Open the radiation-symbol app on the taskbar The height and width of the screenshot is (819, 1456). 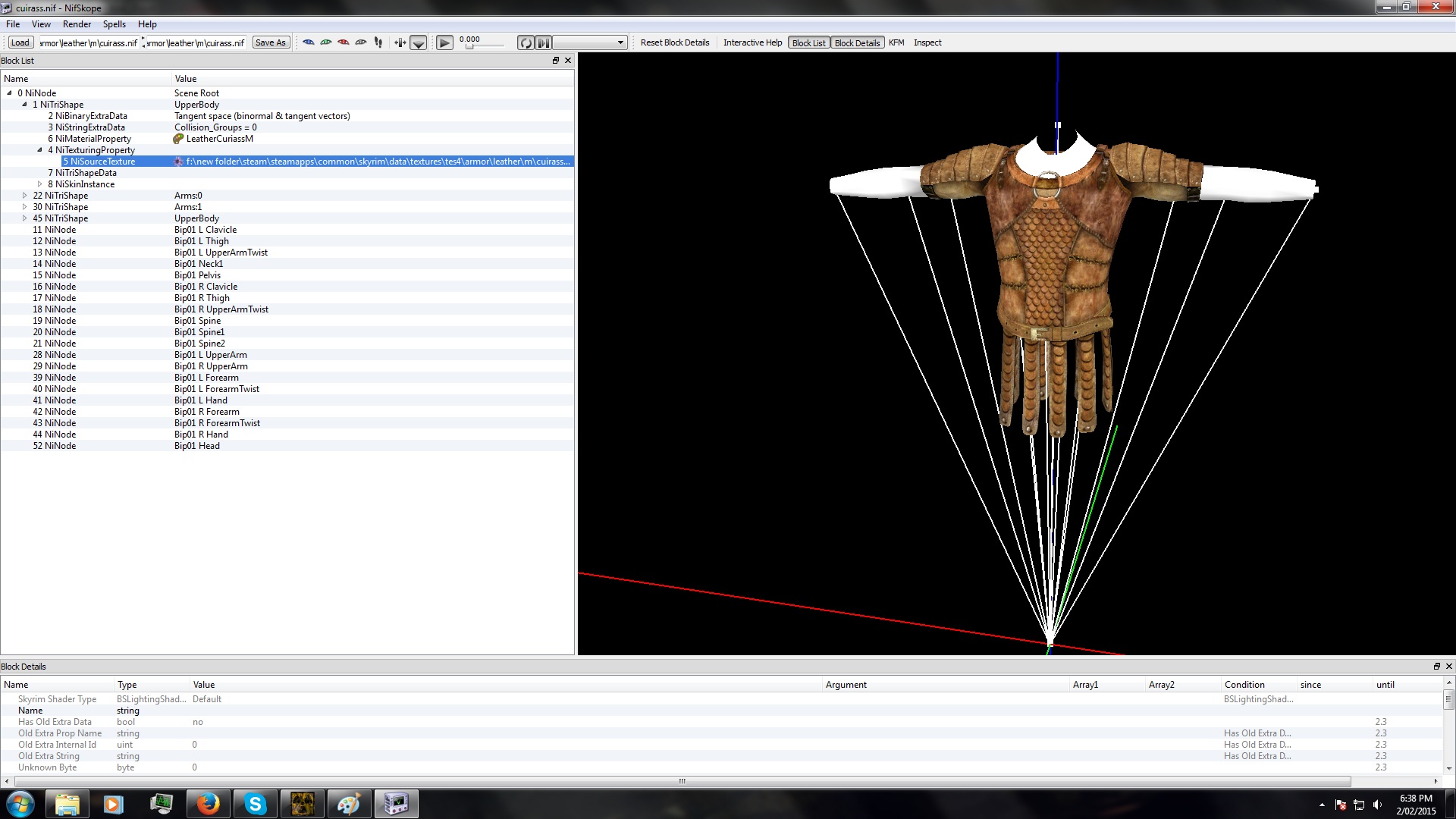303,804
